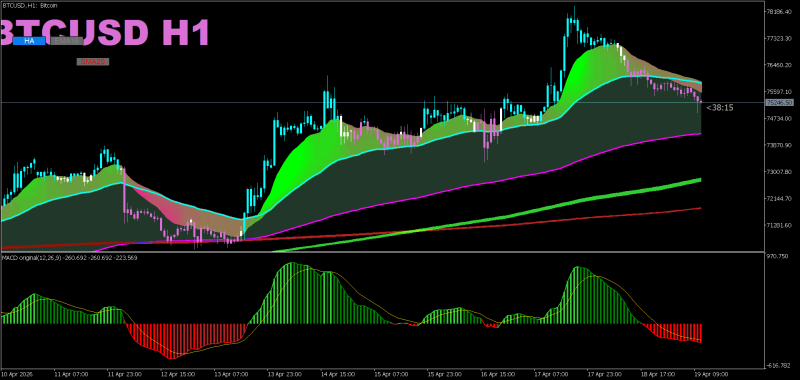Click the '17 Apr 23:00' time axis label
Viewport: 800px width, 380px height.
click(x=604, y=374)
